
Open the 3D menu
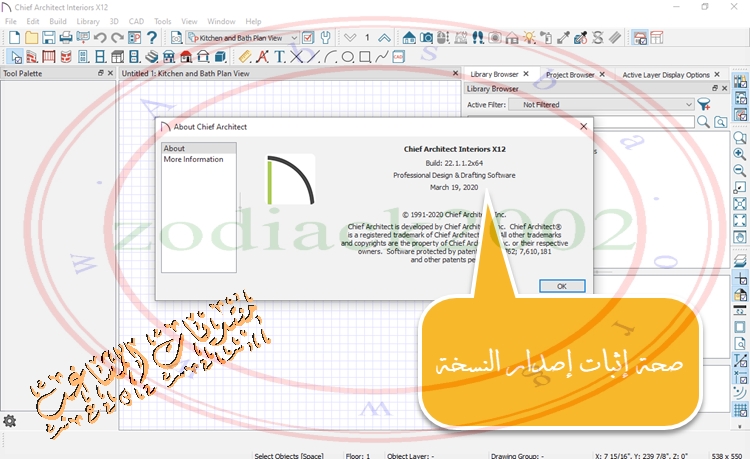pyautogui.click(x=114, y=22)
